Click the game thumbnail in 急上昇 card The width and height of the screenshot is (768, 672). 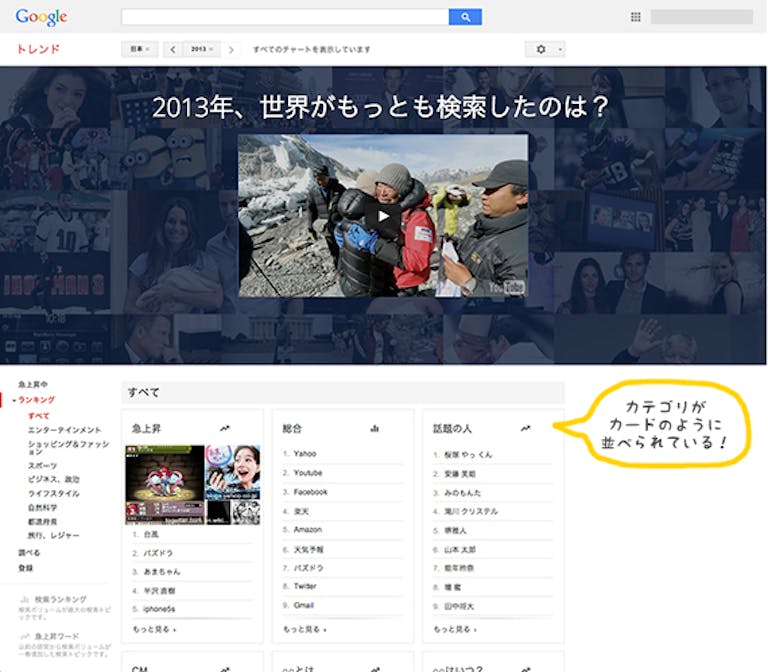[x=164, y=484]
